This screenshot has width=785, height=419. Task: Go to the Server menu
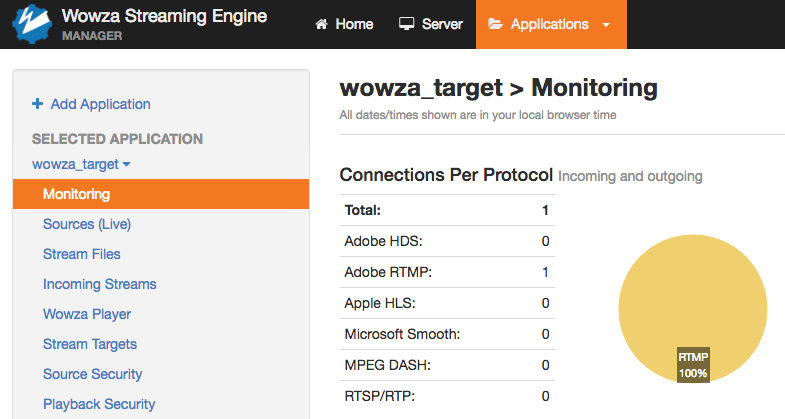431,24
